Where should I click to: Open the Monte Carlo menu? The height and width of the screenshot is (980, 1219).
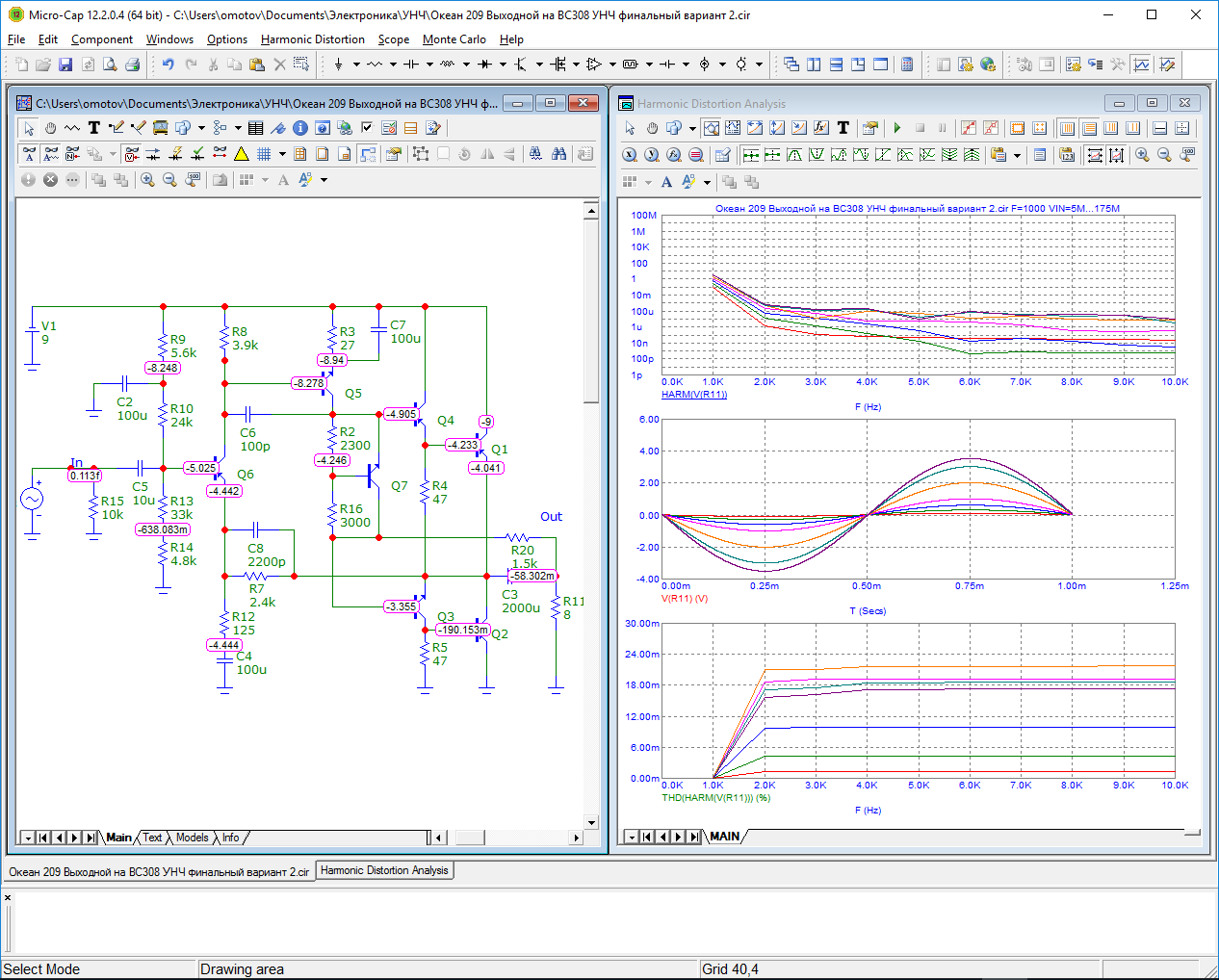tap(454, 39)
